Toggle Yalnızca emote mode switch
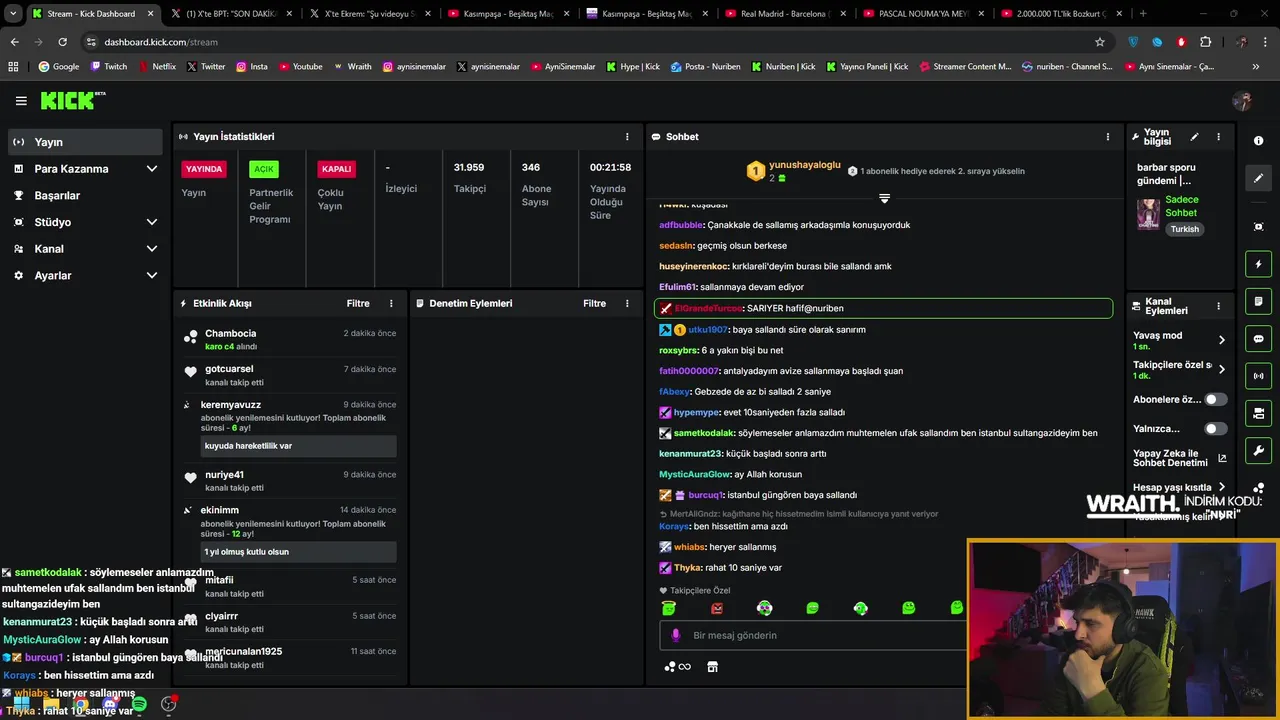 [x=1215, y=429]
